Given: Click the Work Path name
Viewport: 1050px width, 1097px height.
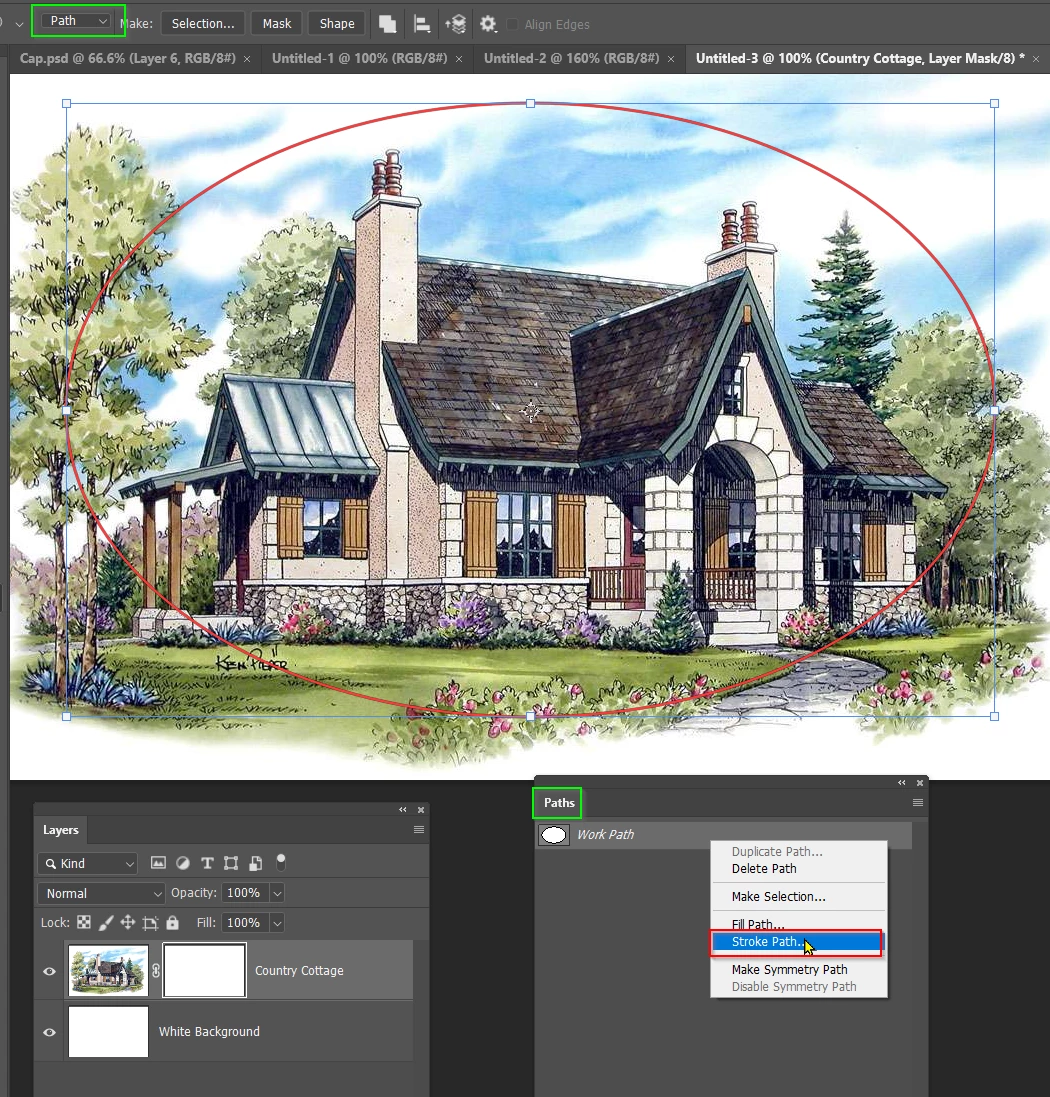Looking at the screenshot, I should [605, 835].
